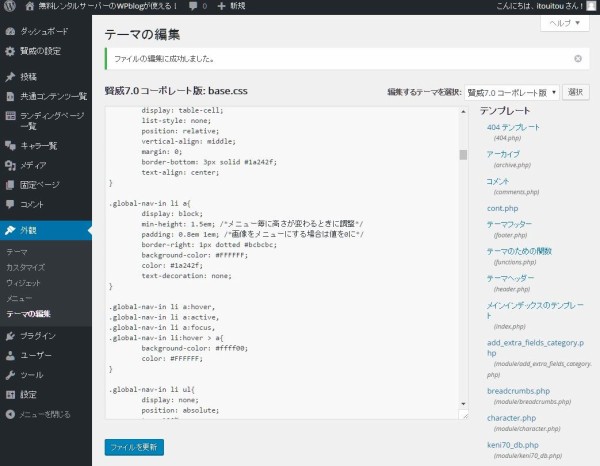
Task: Open ウィジェット submenu item
Action: pos(23,283)
